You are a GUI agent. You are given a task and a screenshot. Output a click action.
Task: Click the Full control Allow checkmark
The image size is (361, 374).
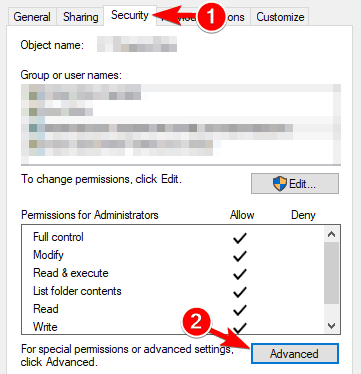[240, 238]
